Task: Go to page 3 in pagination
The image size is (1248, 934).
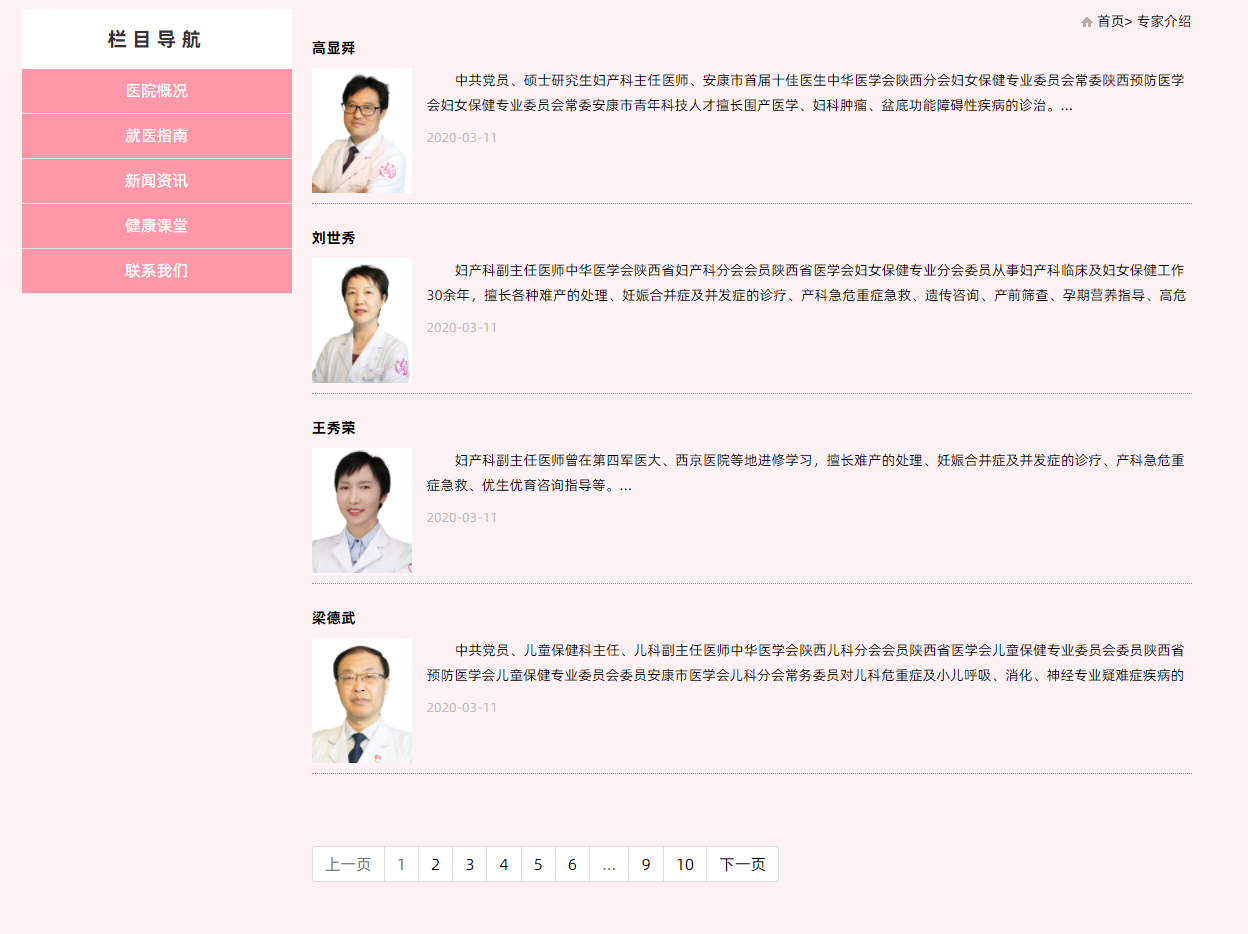Action: point(469,864)
